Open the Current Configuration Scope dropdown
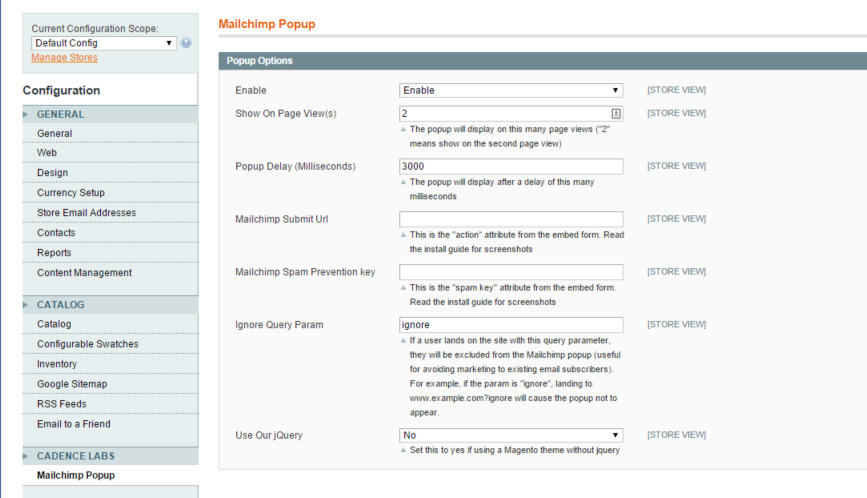Image resolution: width=867 pixels, height=498 pixels. click(104, 43)
